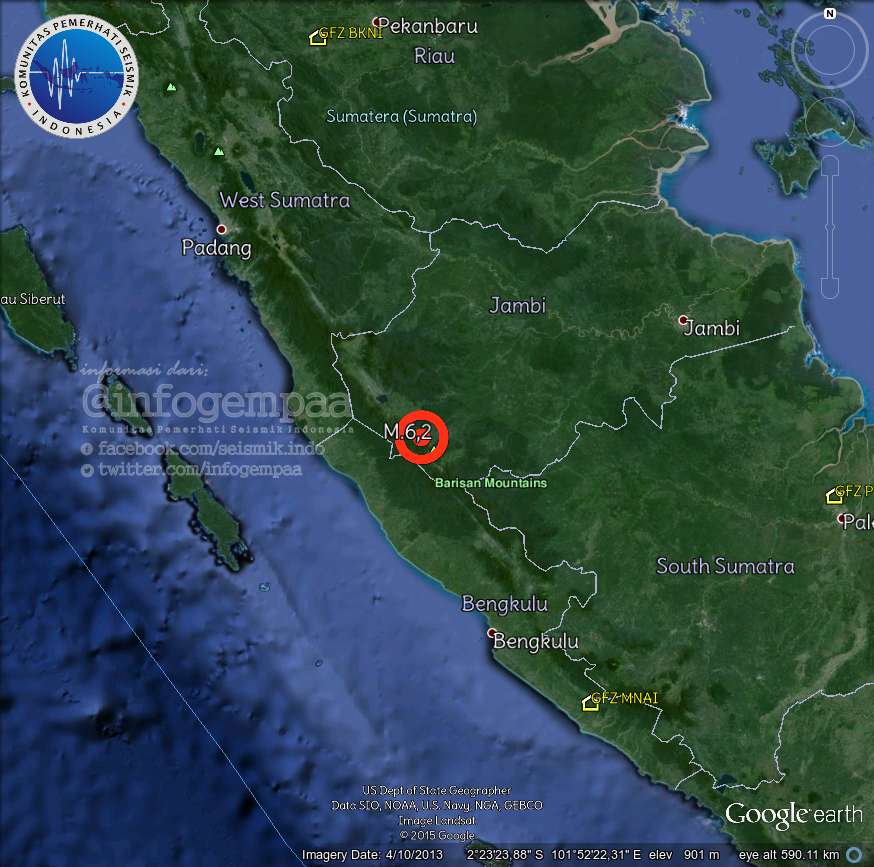Select the Padang city marker dot
874x867 pixels.
click(221, 229)
